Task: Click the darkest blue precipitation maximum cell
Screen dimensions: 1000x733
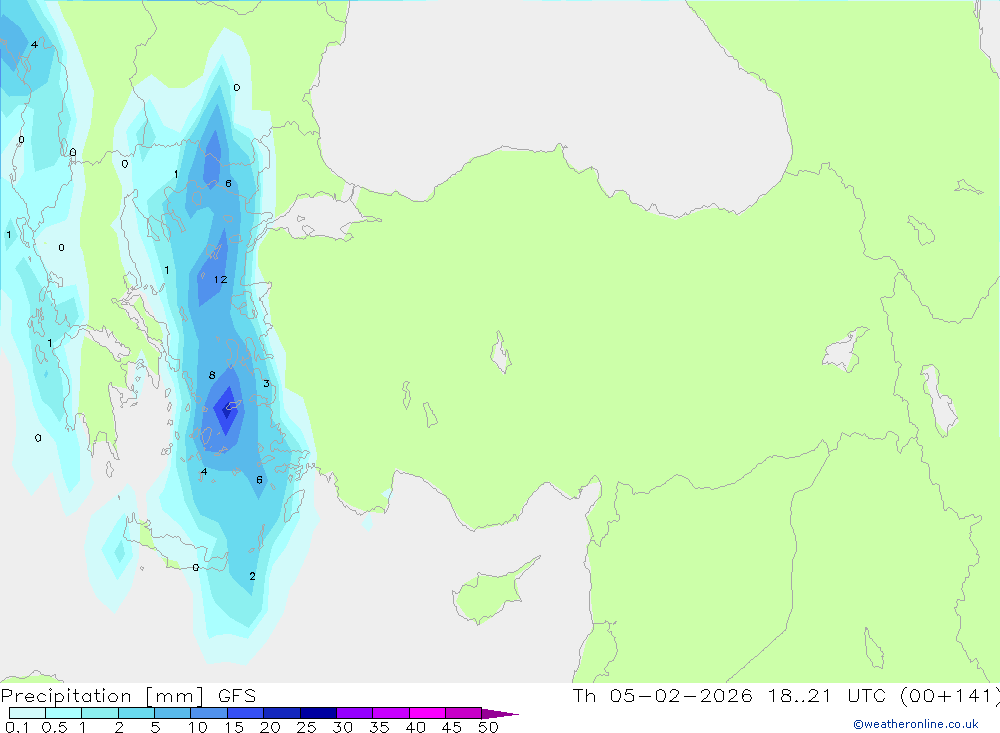Action: point(226,410)
